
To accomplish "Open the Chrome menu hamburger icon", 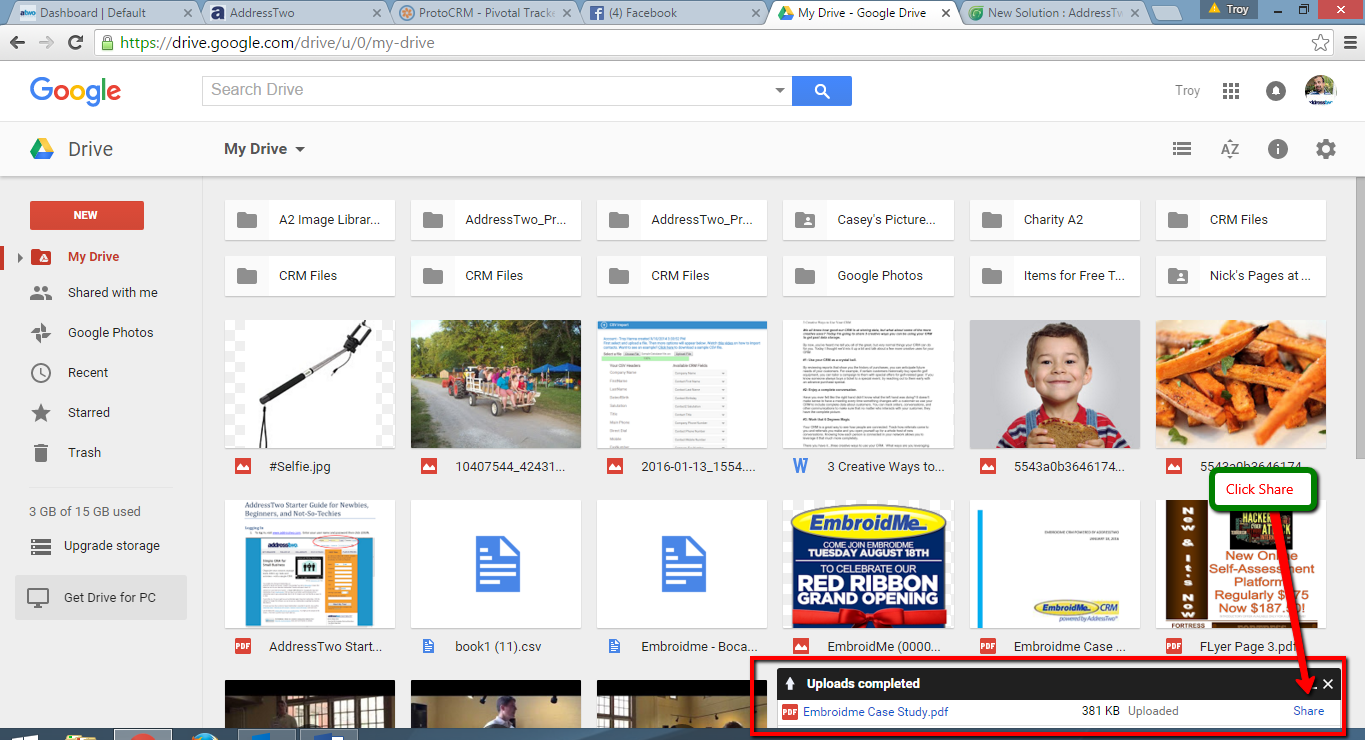I will click(1348, 43).
